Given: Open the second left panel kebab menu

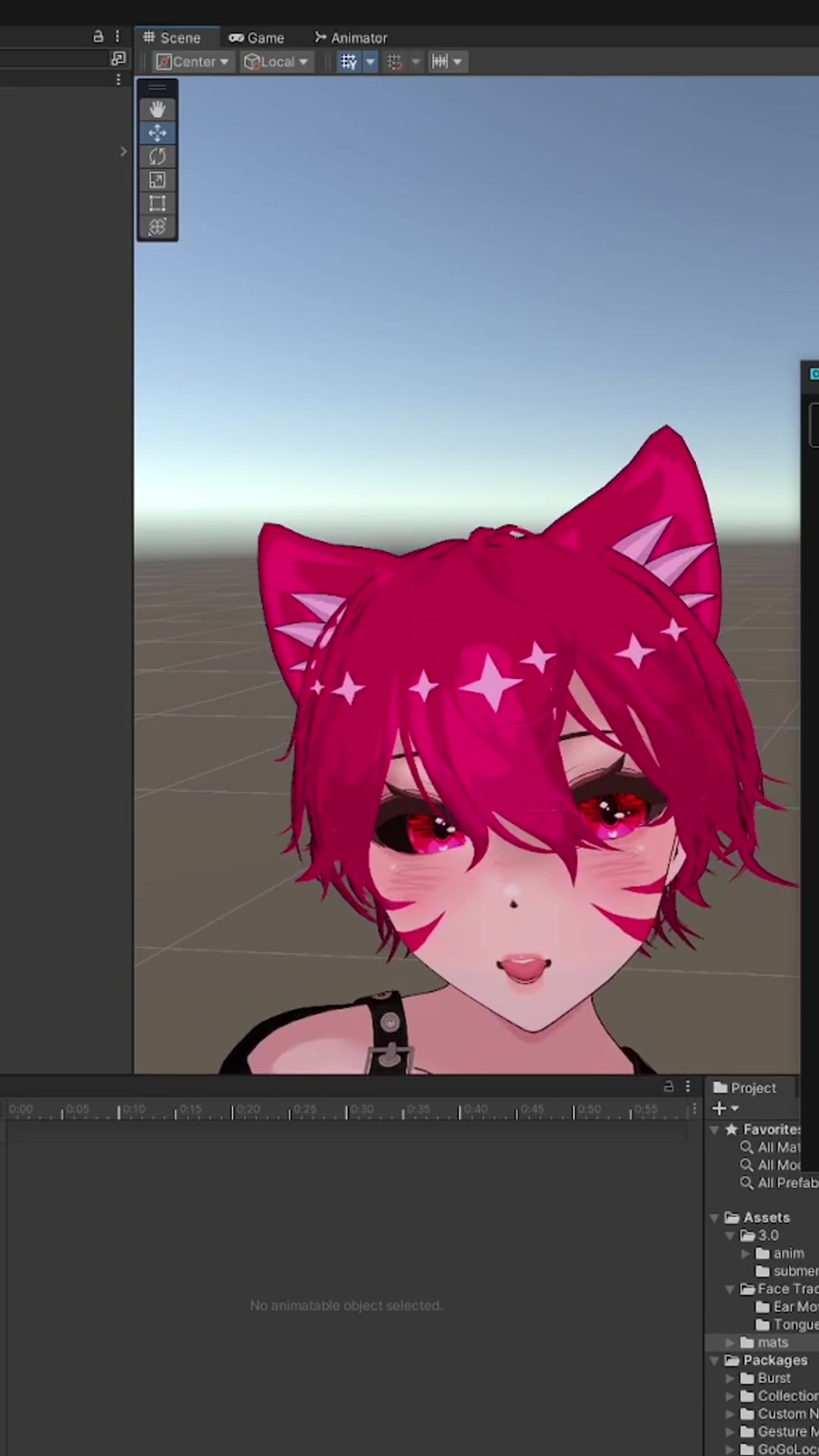Looking at the screenshot, I should (x=118, y=80).
